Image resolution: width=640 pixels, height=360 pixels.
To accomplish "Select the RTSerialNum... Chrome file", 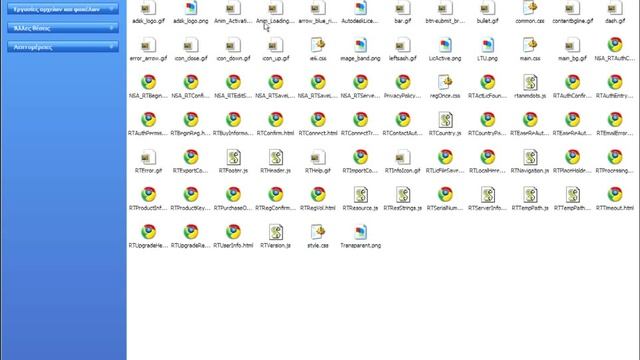I will pyautogui.click(x=445, y=195).
